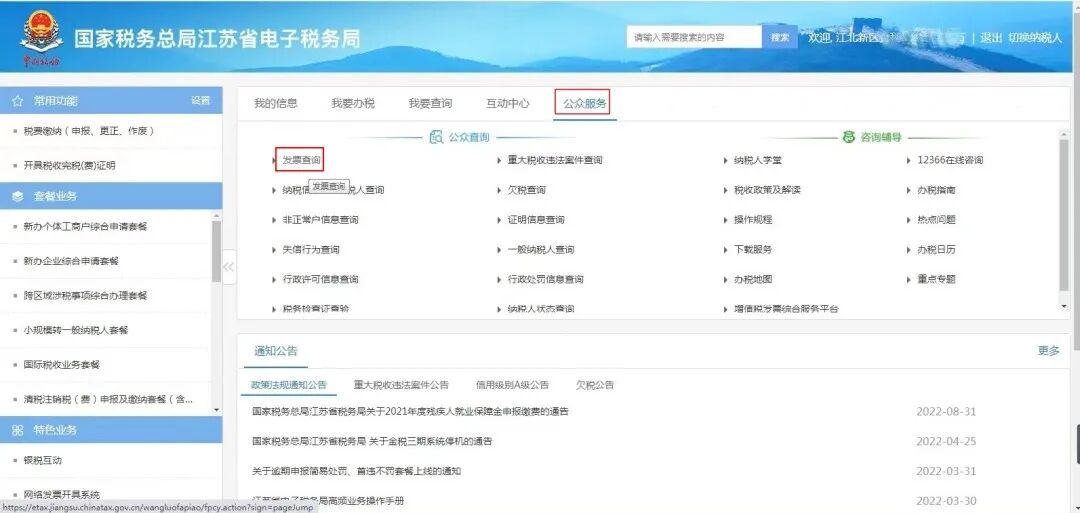Open sidebar item 开具税收完税(费)证明
Image resolution: width=1080 pixels, height=513 pixels.
(70, 165)
